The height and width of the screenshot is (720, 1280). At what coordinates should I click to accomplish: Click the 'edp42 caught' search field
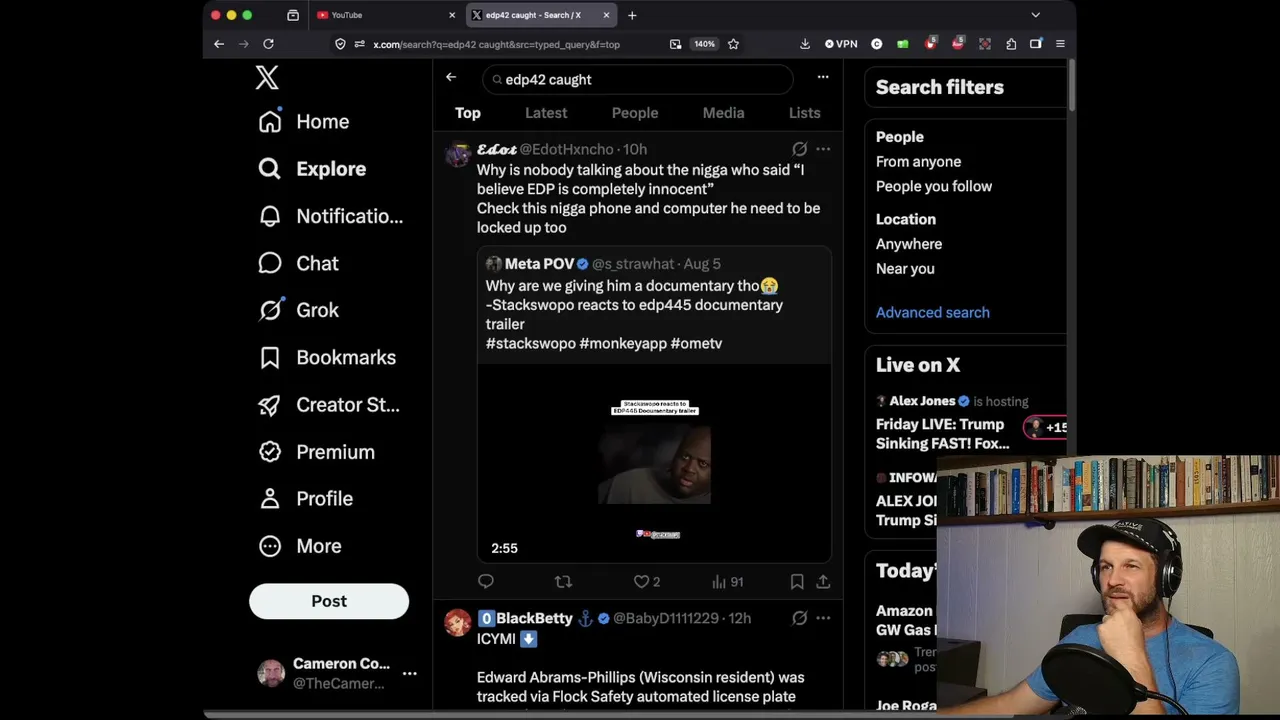(x=638, y=79)
